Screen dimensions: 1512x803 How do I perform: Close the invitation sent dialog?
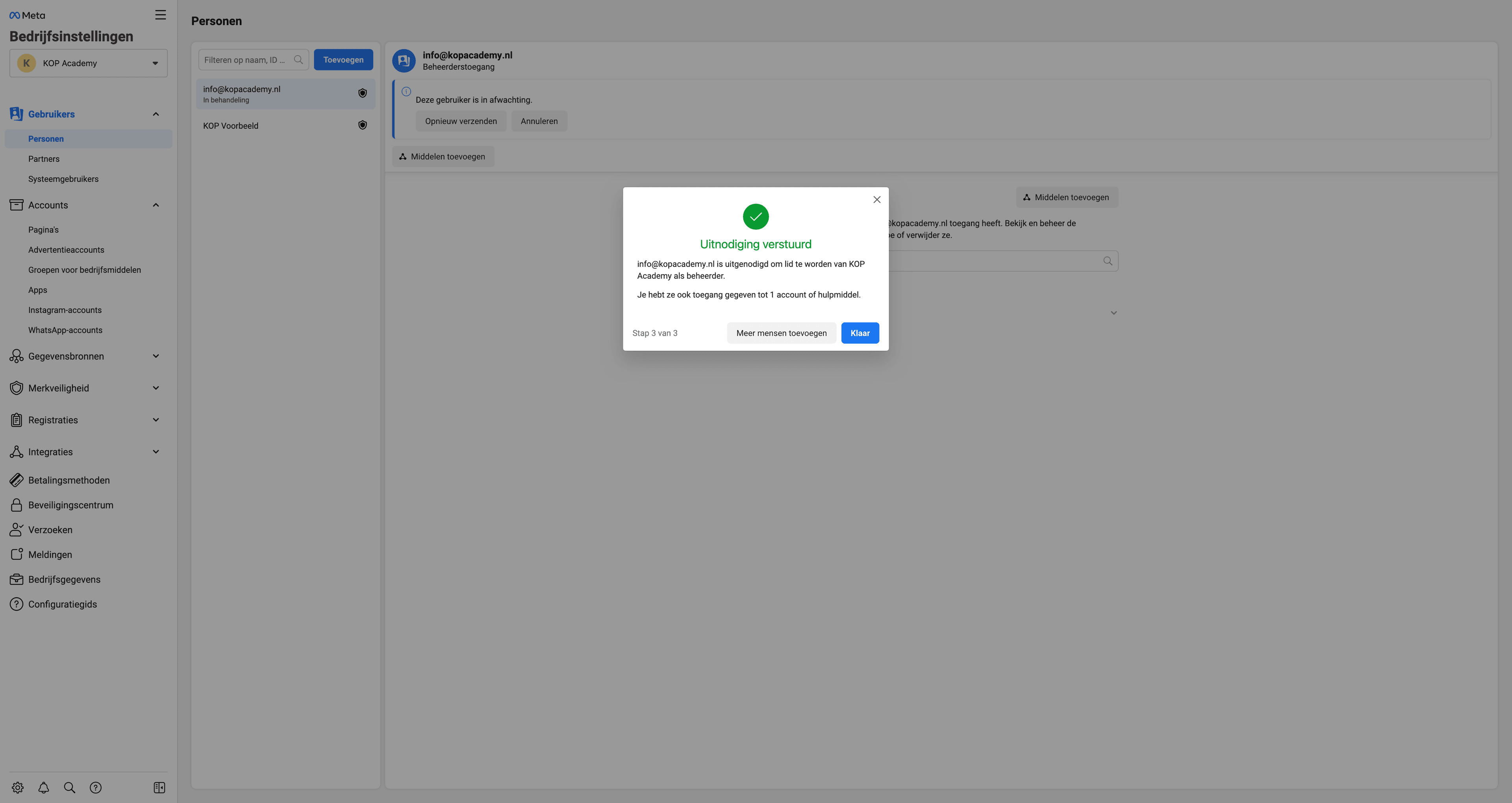(x=877, y=200)
